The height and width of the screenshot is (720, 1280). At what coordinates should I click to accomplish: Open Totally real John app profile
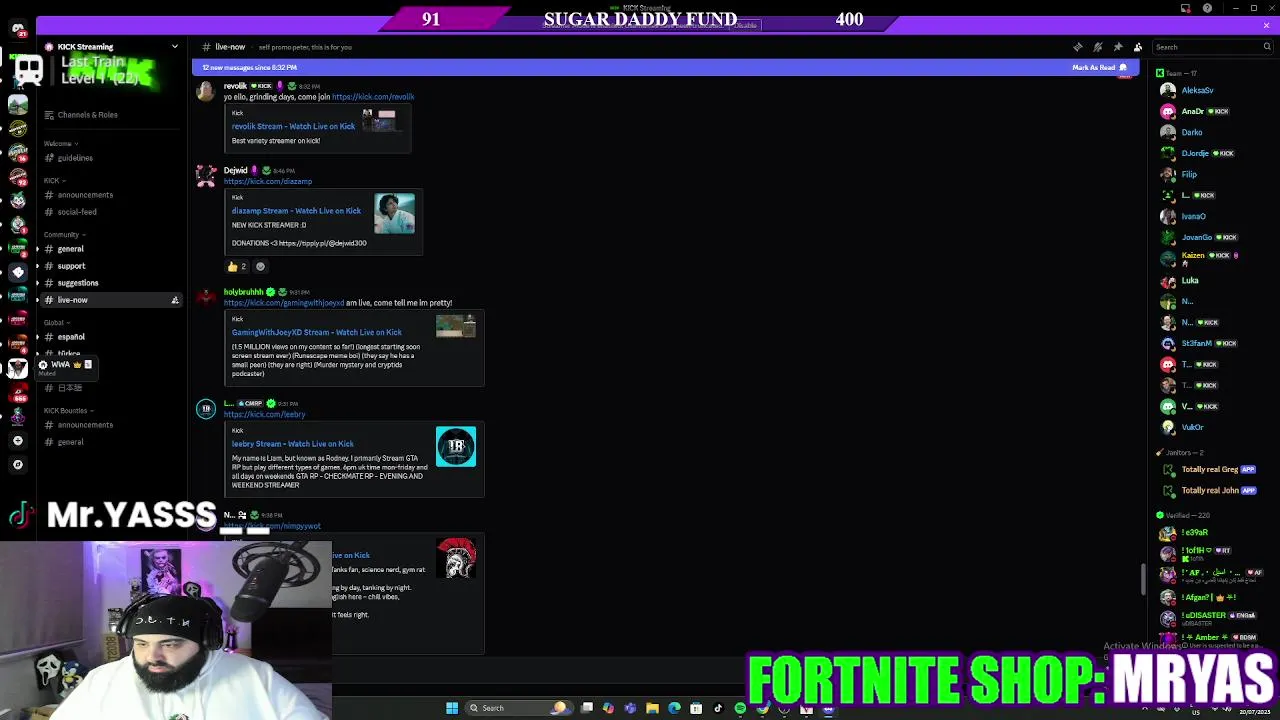1210,490
